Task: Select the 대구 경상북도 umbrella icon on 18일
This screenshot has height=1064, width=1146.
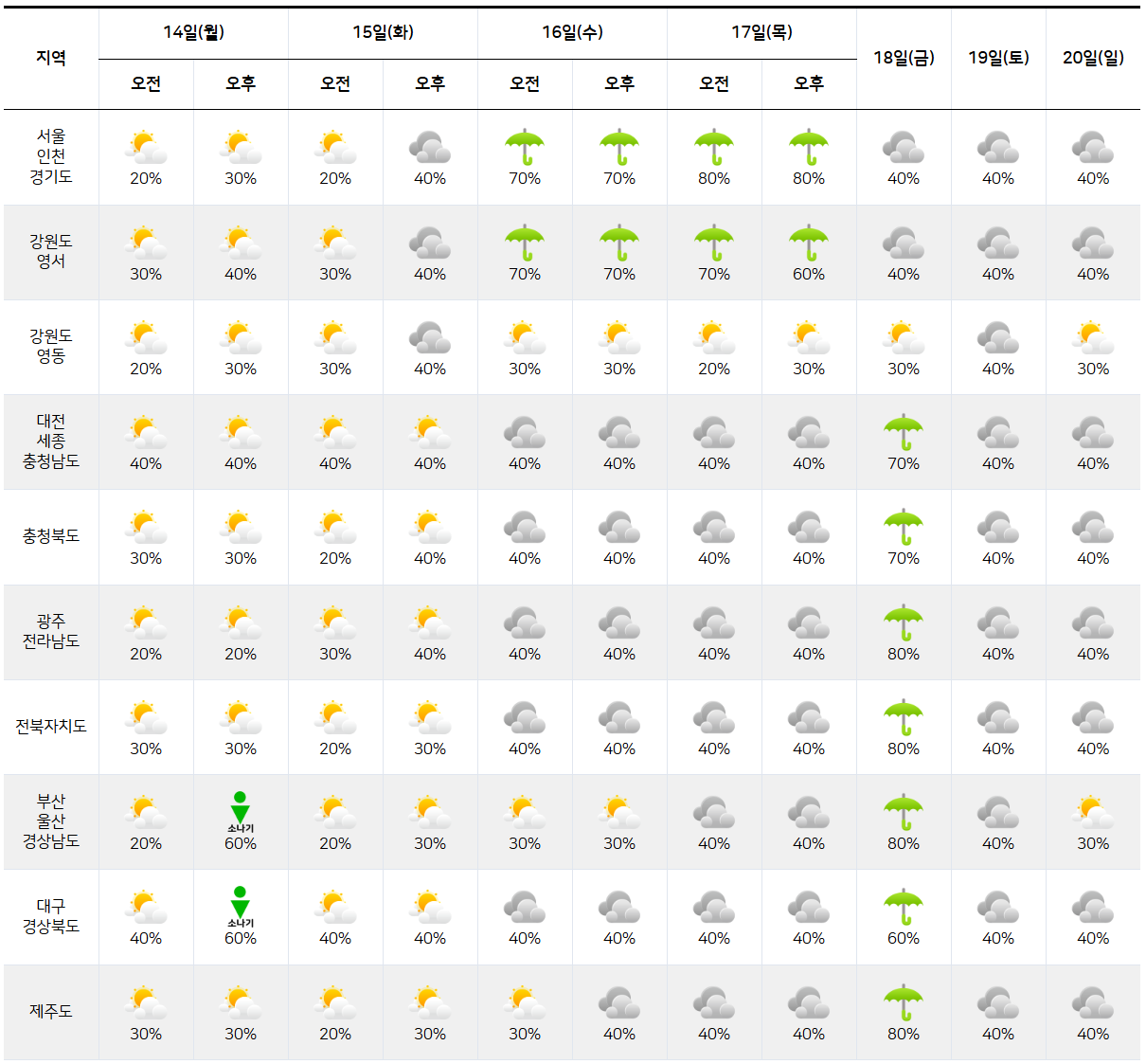Action: click(x=904, y=908)
